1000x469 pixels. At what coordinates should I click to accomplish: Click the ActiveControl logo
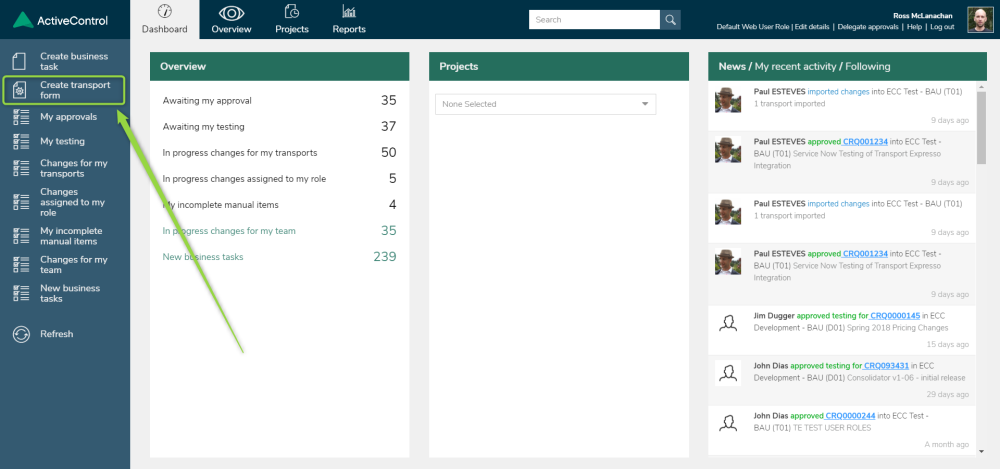click(x=60, y=20)
